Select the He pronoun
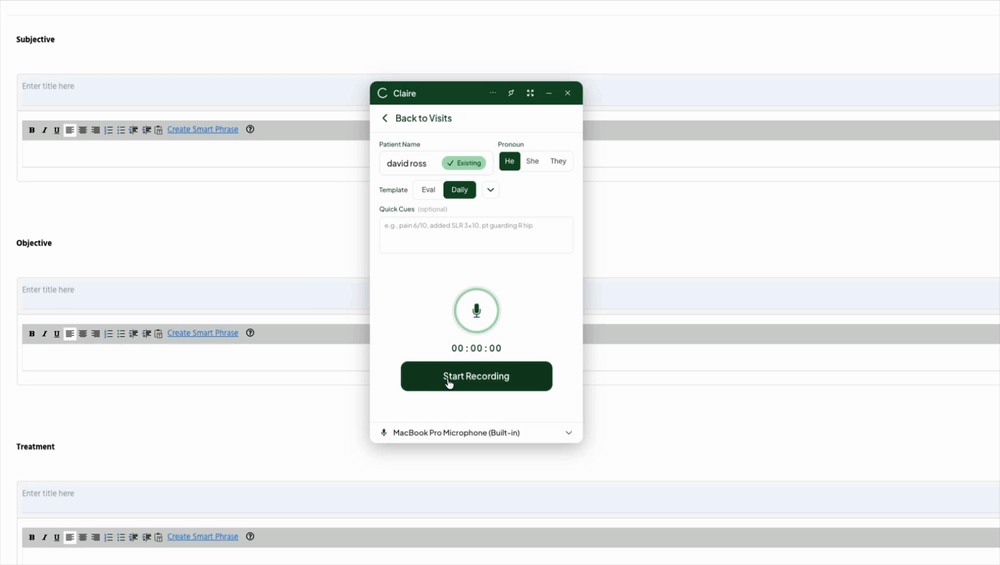 click(510, 161)
